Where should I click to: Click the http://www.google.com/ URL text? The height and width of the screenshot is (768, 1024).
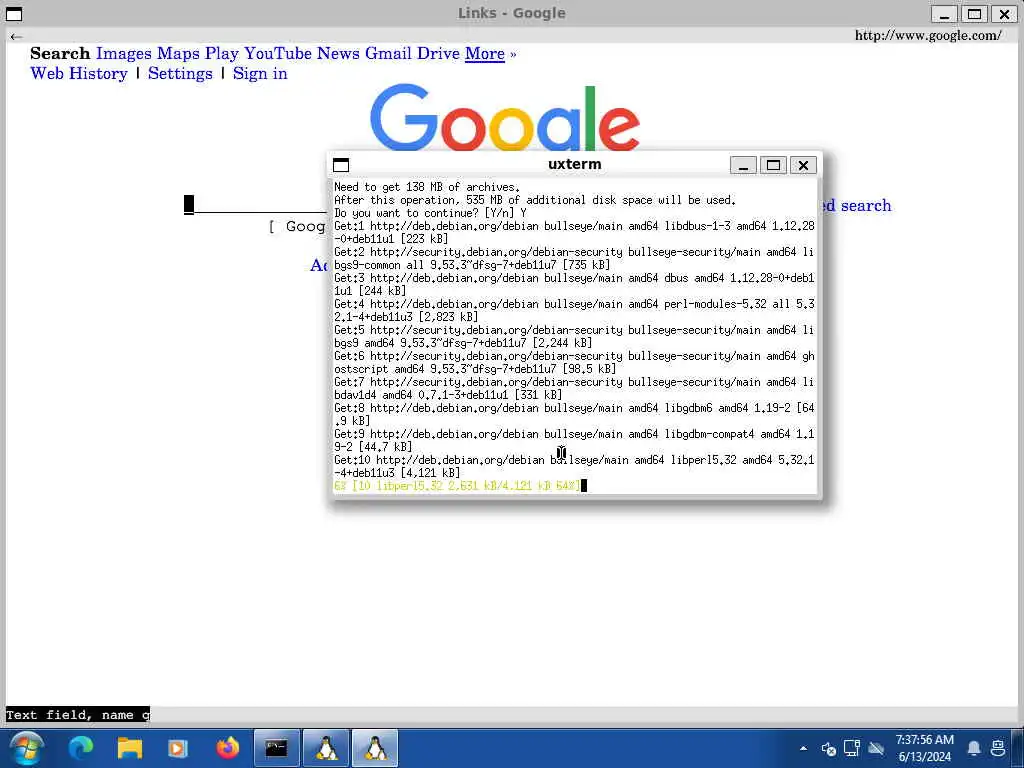(x=928, y=35)
